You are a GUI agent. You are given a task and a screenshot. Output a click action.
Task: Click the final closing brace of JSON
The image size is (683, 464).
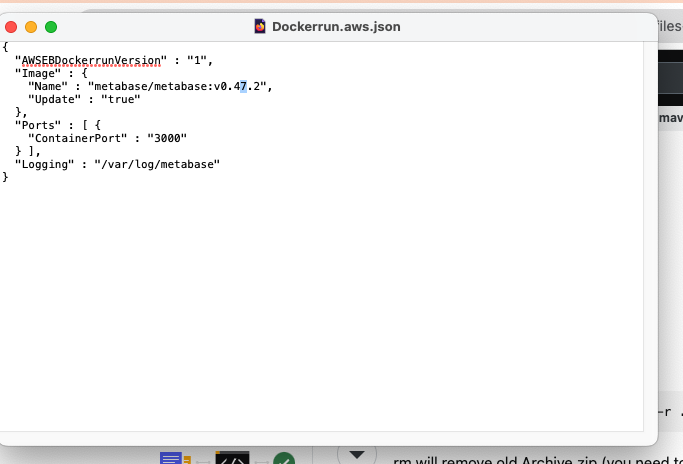coord(5,177)
